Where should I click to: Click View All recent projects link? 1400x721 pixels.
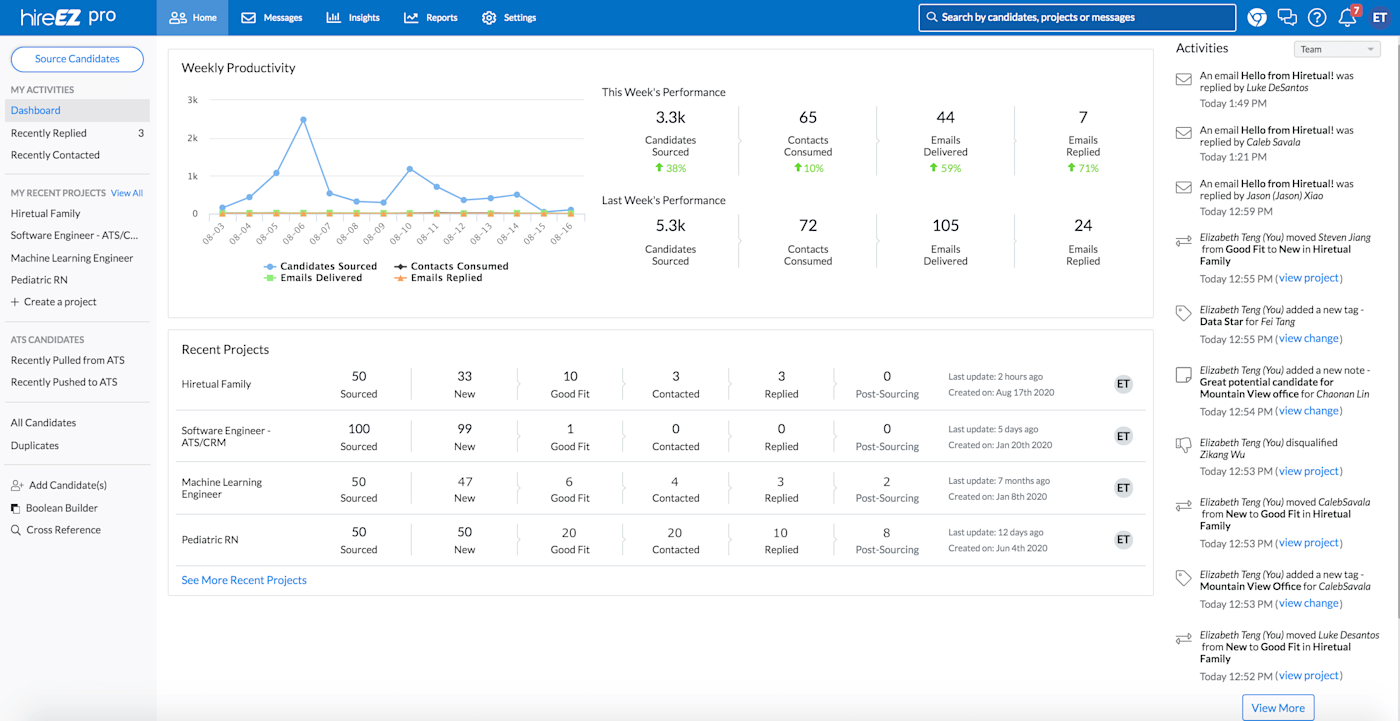click(x=127, y=193)
